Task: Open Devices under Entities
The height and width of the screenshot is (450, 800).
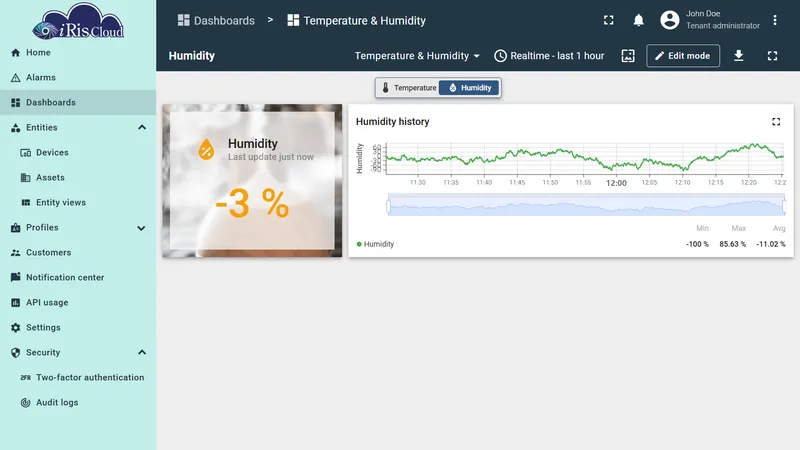Action: tap(78, 153)
